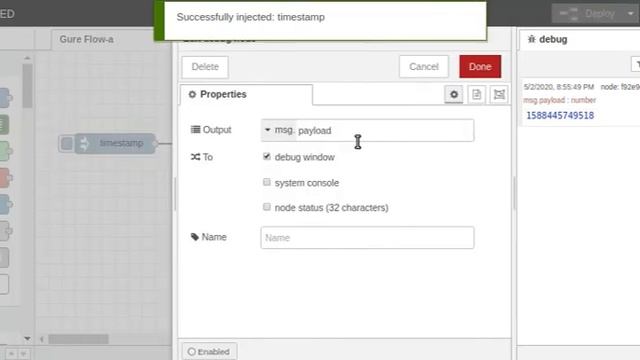
Task: Click the red Done button
Action: [480, 67]
